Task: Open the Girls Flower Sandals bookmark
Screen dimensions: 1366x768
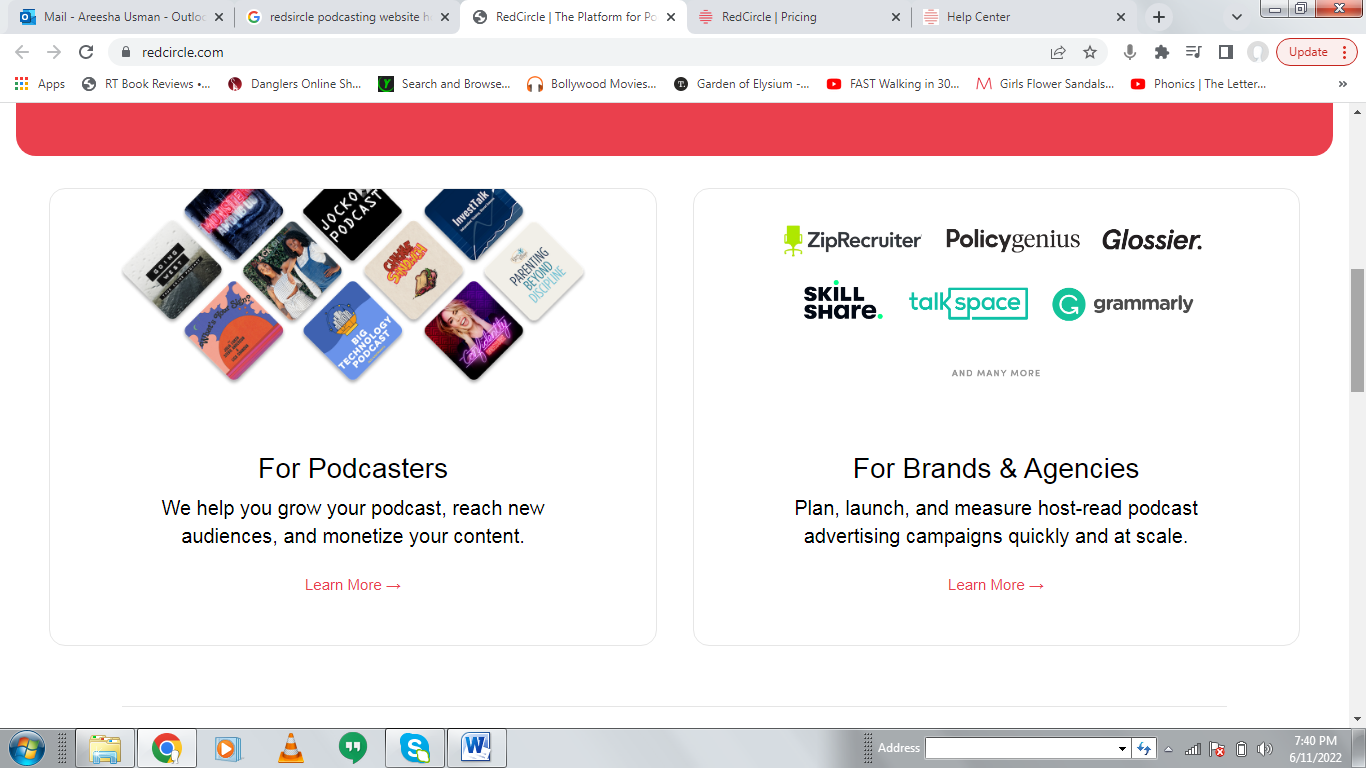Action: point(1045,84)
